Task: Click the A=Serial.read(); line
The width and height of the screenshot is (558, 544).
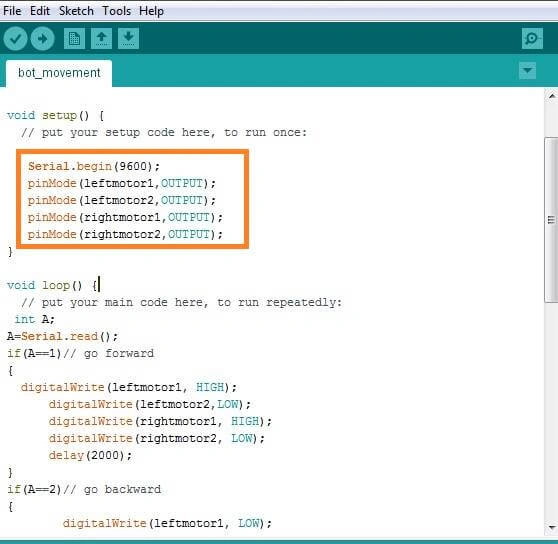Action: 62,336
